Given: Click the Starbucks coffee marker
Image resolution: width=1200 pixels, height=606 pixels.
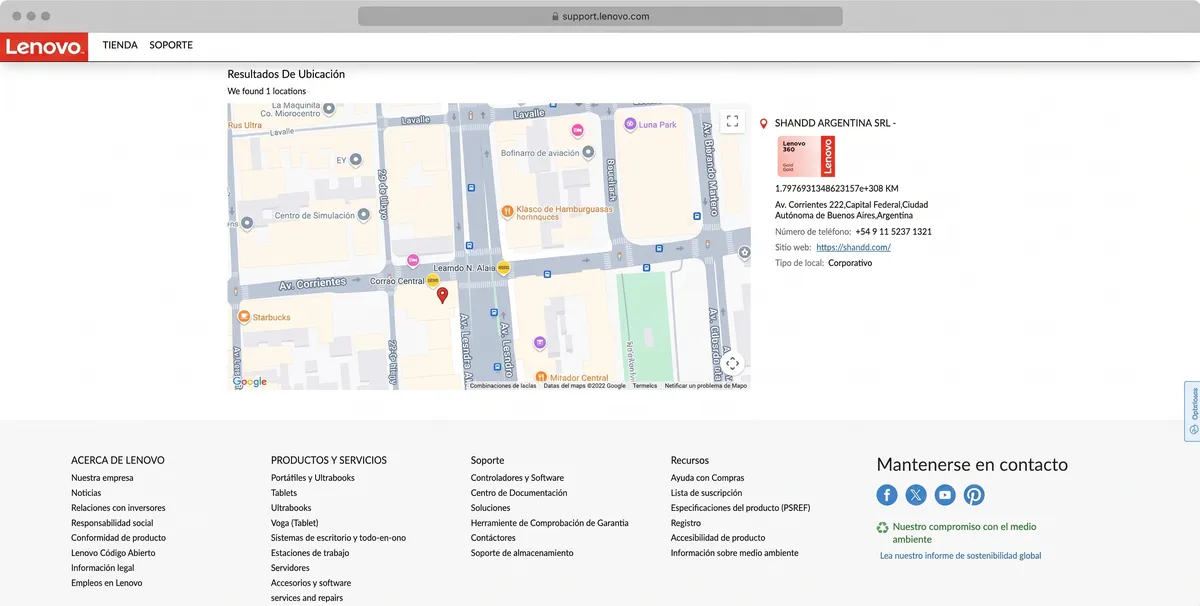Looking at the screenshot, I should 243,317.
